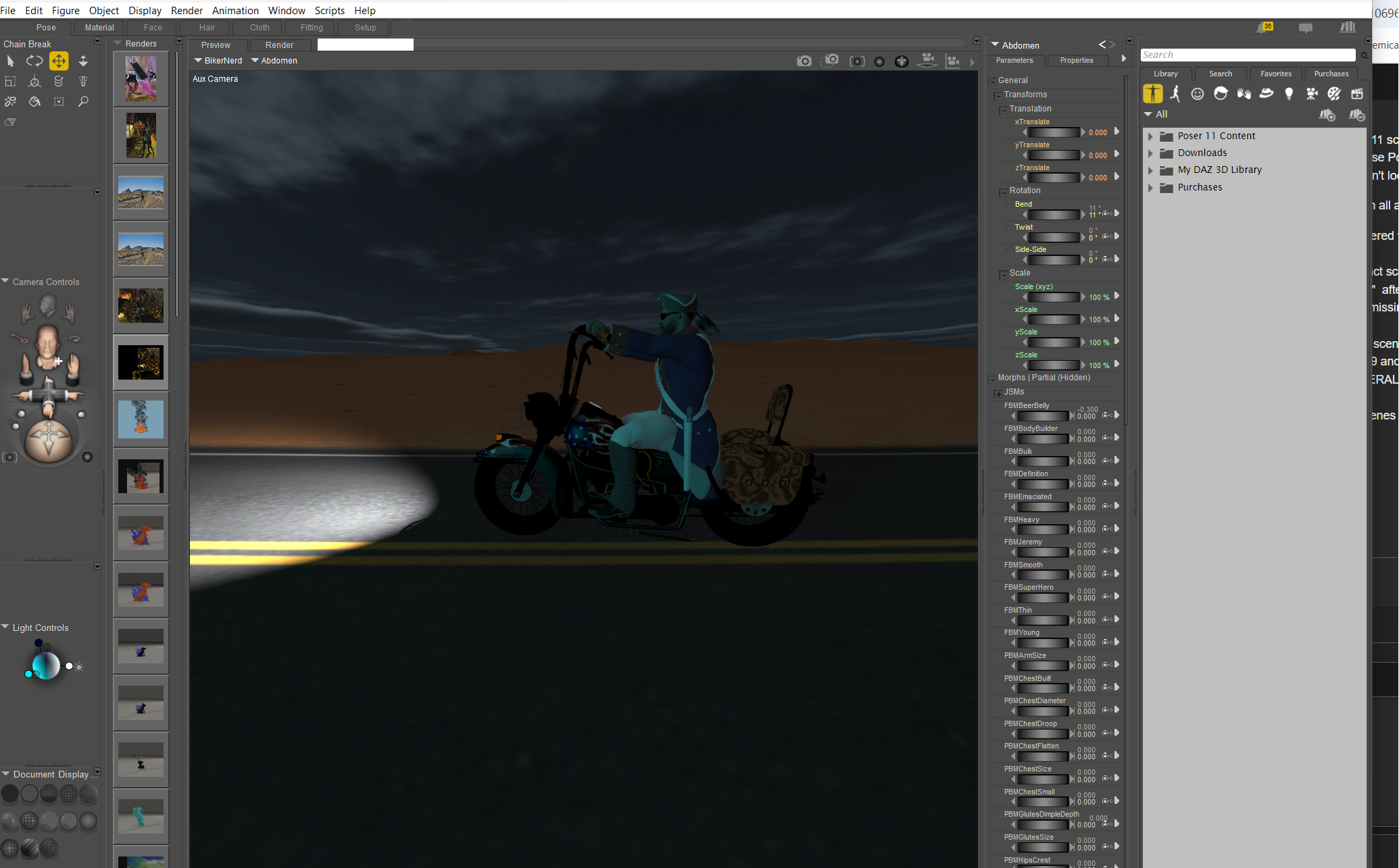The image size is (1399, 868).
Task: Switch to the Material room tab
Action: pos(99,28)
